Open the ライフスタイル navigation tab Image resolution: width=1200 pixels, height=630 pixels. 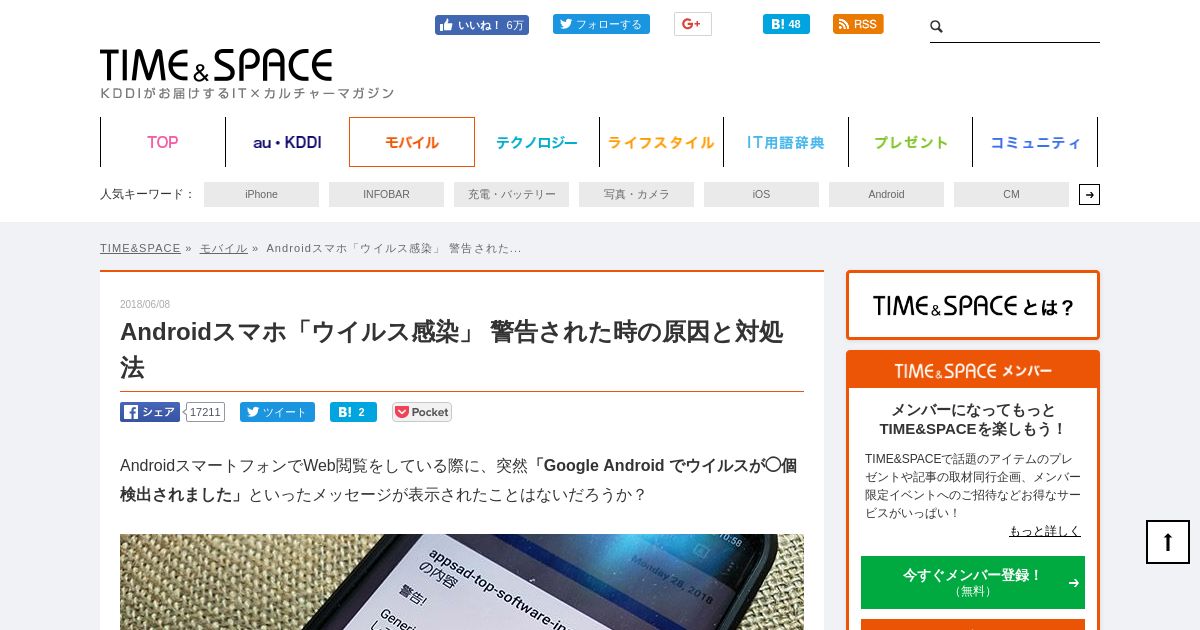point(661,142)
